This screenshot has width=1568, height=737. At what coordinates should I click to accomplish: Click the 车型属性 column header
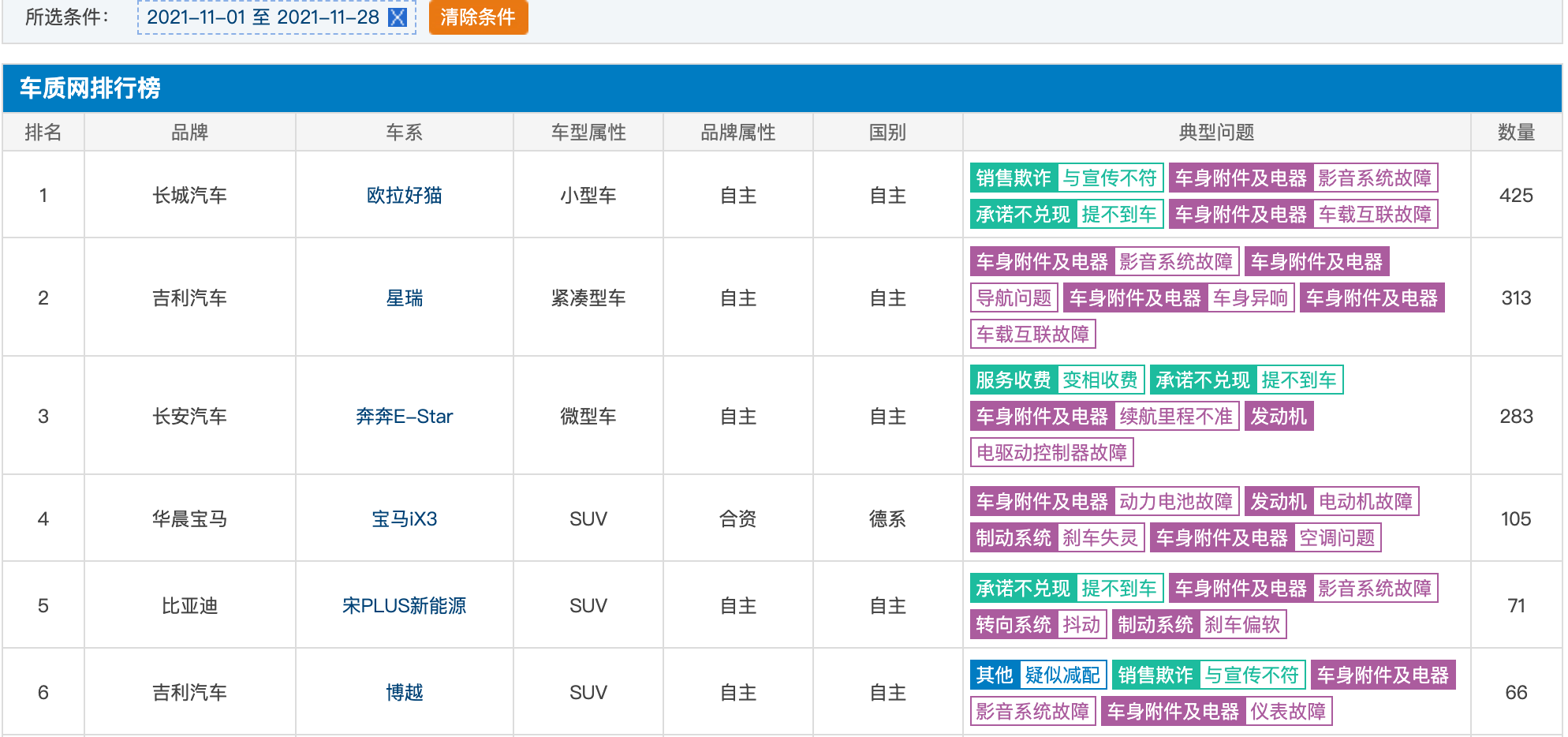pos(588,133)
